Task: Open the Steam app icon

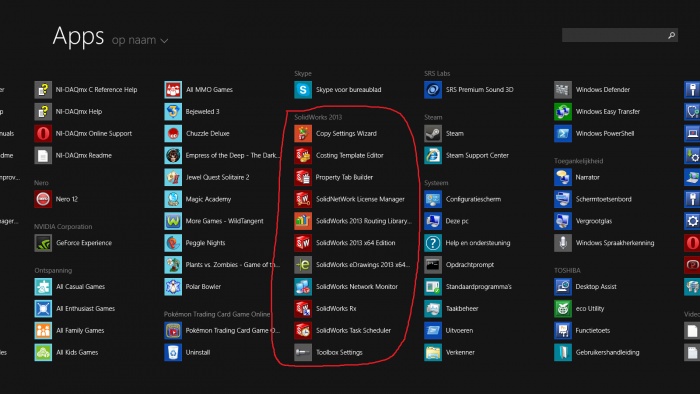Action: pos(433,133)
